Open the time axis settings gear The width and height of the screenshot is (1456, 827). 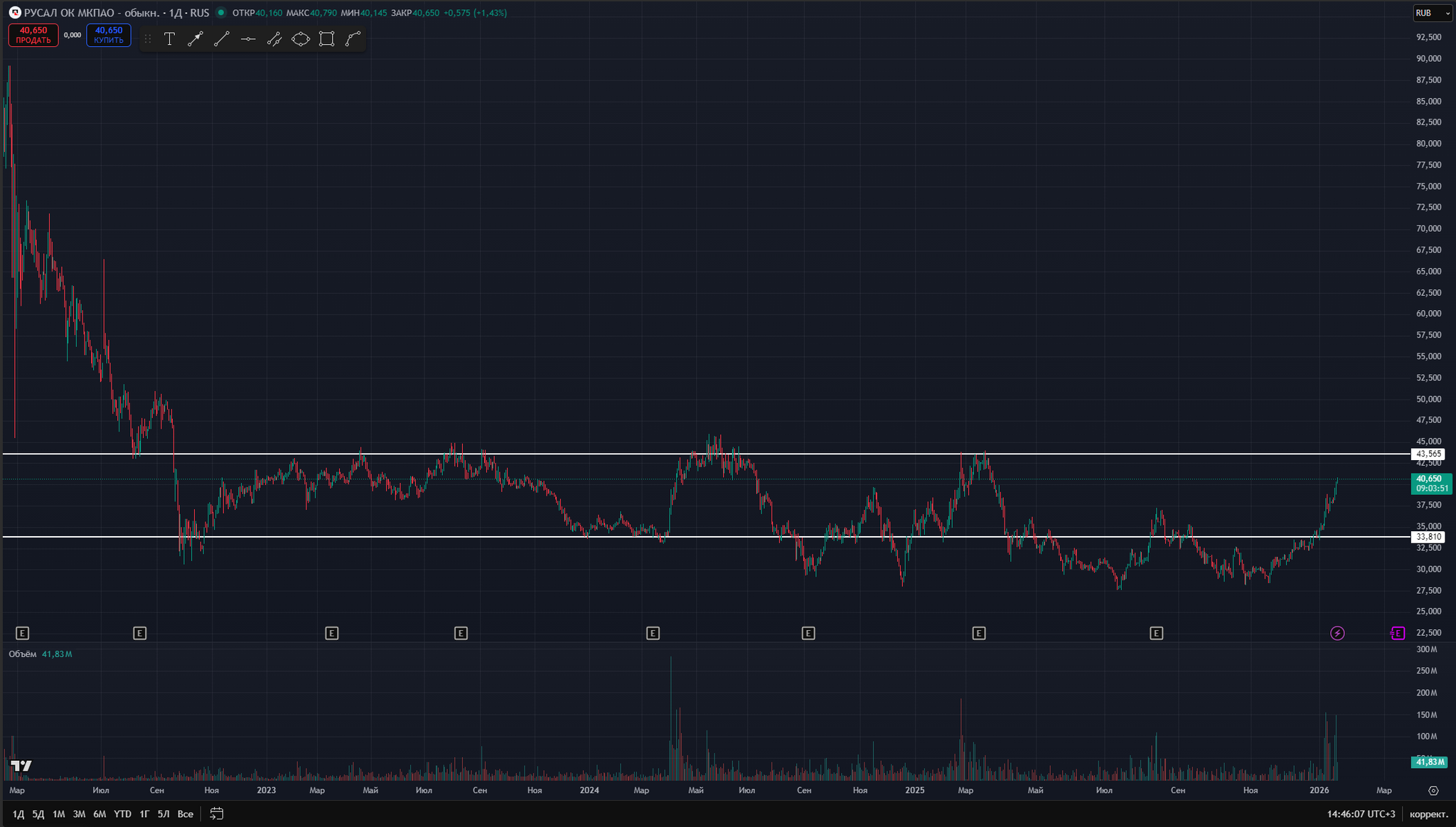click(1433, 791)
